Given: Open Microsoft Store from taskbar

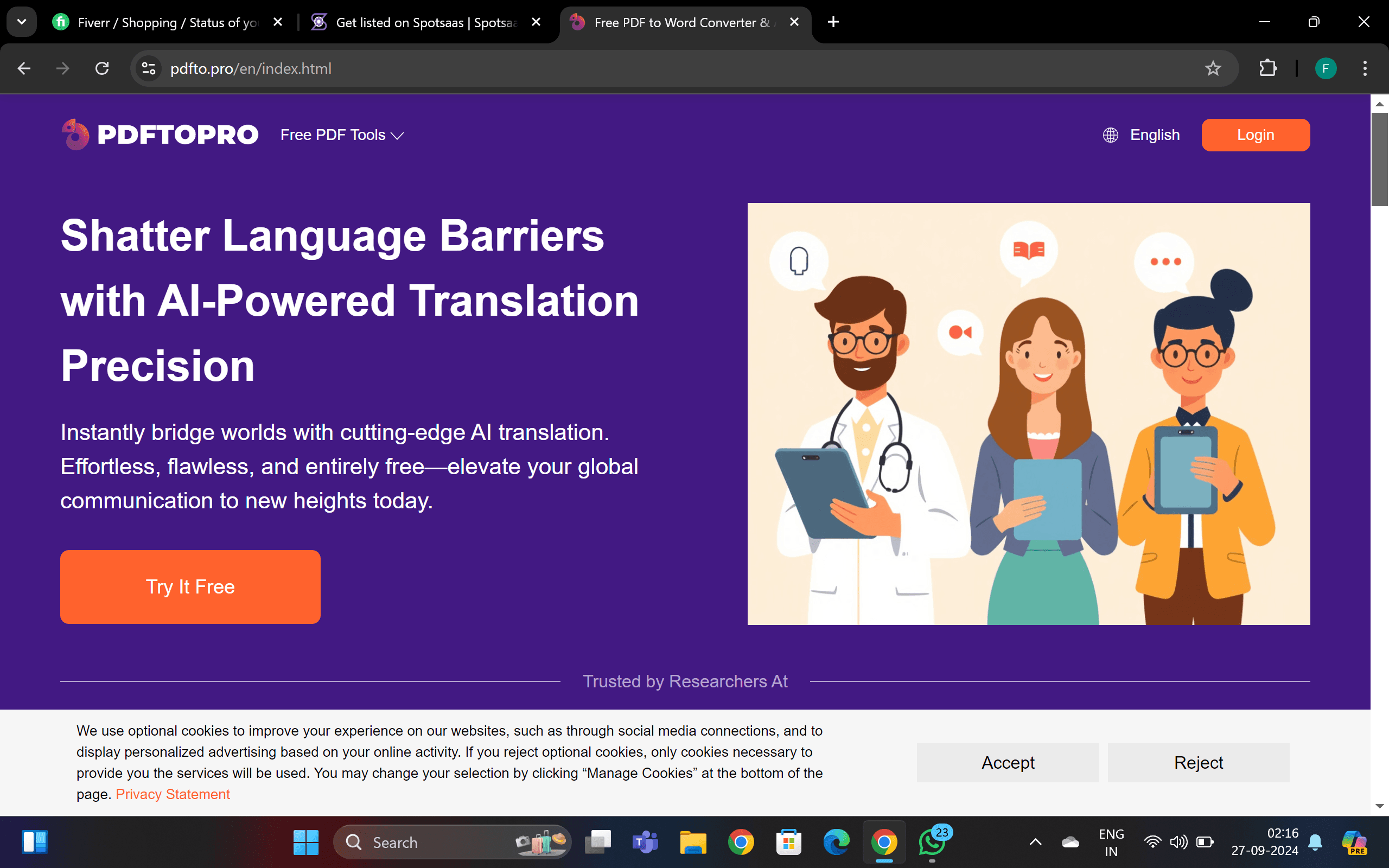Looking at the screenshot, I should (788, 842).
